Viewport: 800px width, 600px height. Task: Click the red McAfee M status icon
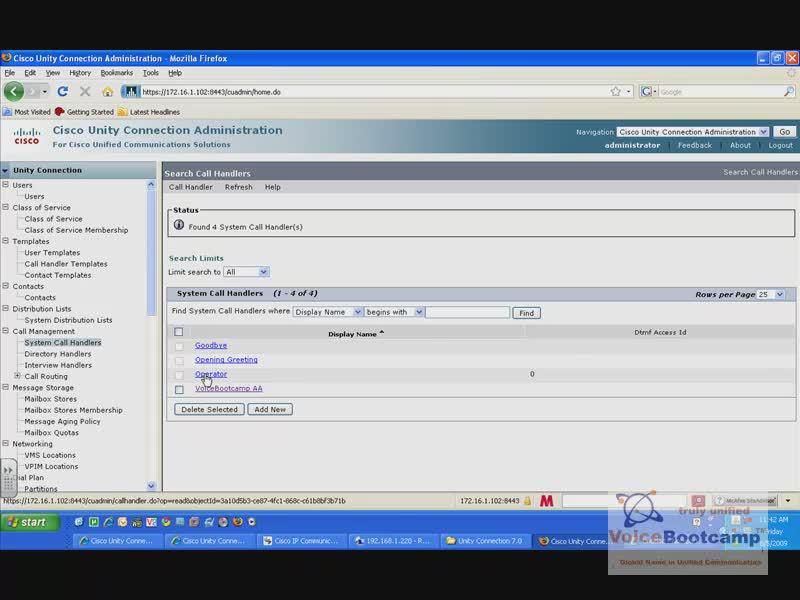click(x=546, y=501)
